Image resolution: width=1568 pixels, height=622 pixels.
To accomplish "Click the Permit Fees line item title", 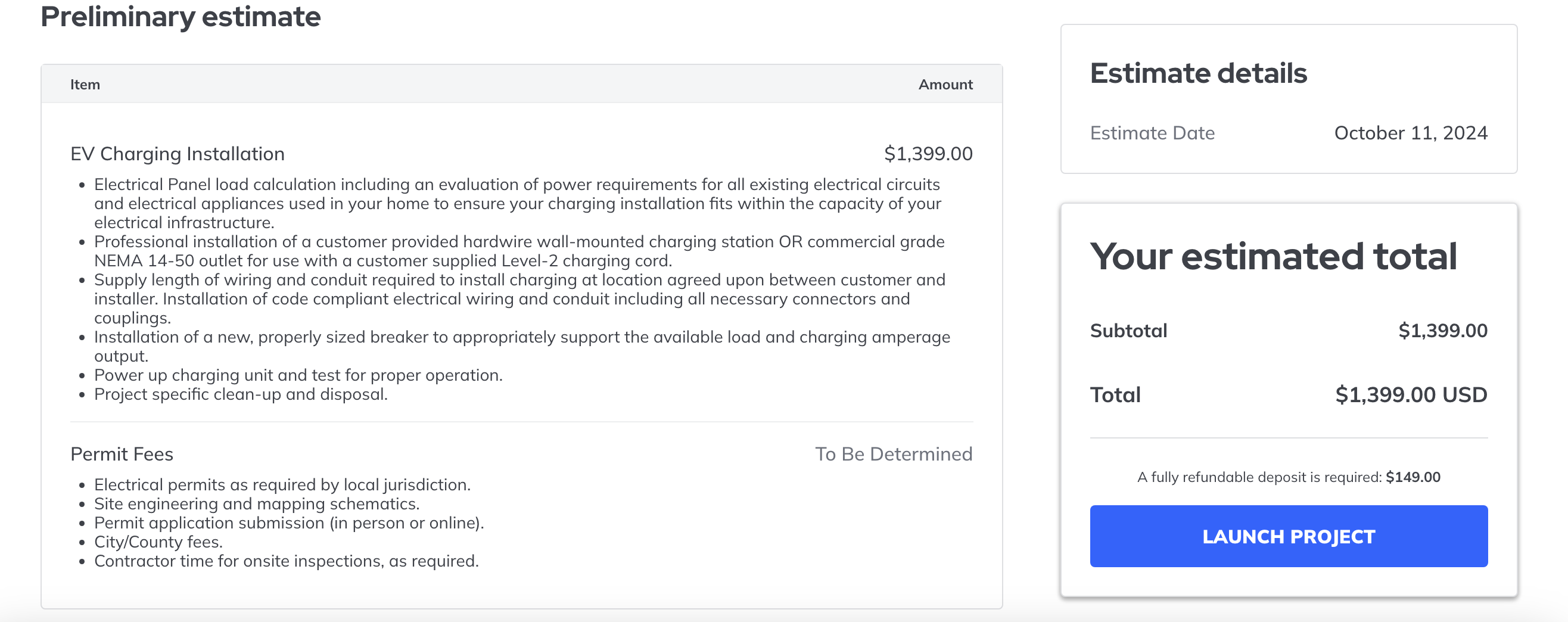I will point(122,454).
